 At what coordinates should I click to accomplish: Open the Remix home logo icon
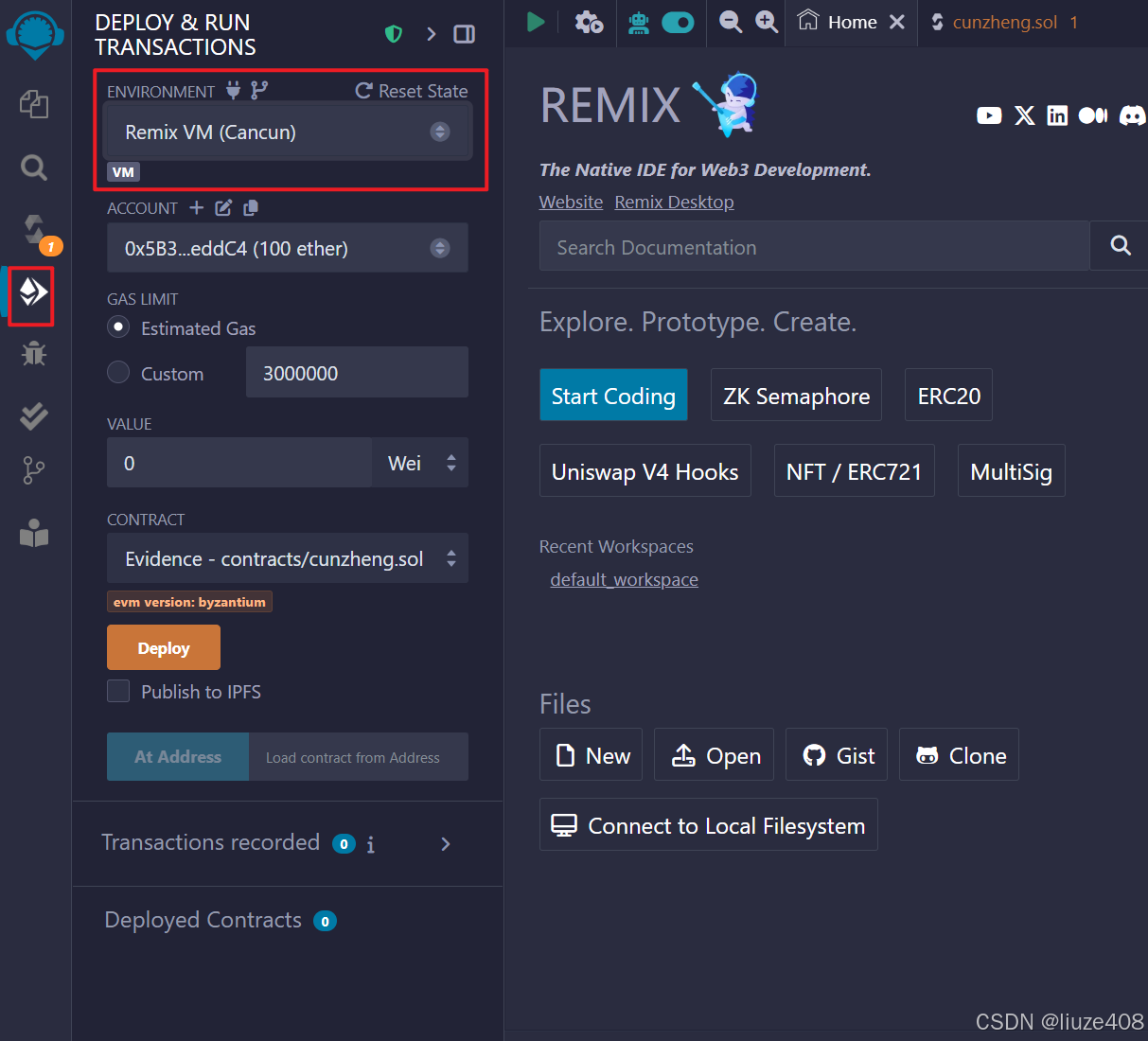coord(35,36)
